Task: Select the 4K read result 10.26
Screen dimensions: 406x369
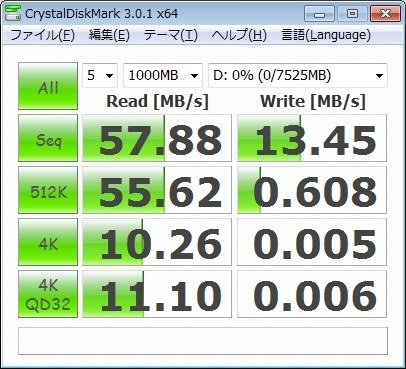Action: click(x=157, y=242)
